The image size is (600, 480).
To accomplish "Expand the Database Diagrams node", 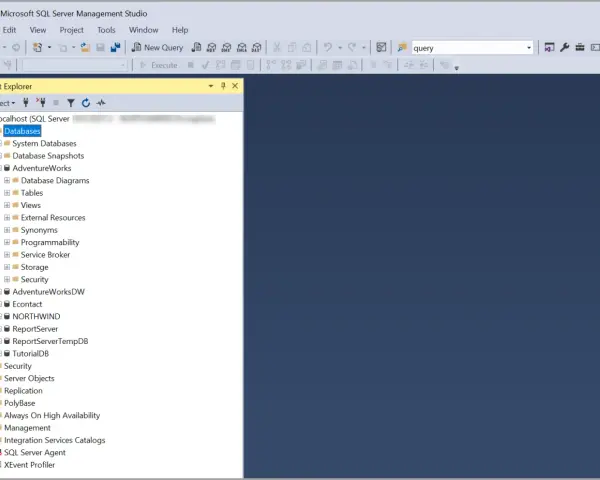I will 7,180.
